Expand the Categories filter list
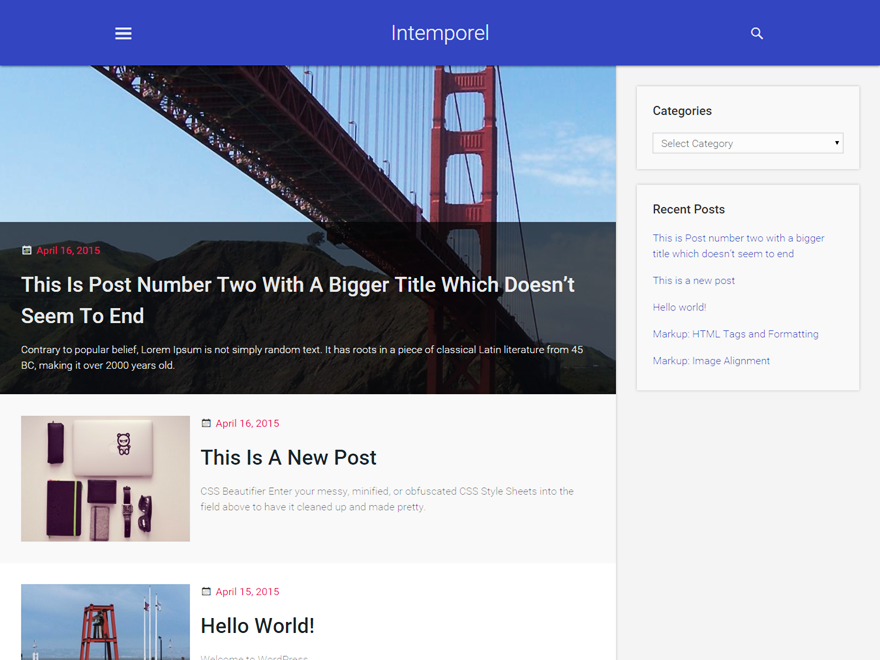The image size is (880, 660). (x=747, y=143)
